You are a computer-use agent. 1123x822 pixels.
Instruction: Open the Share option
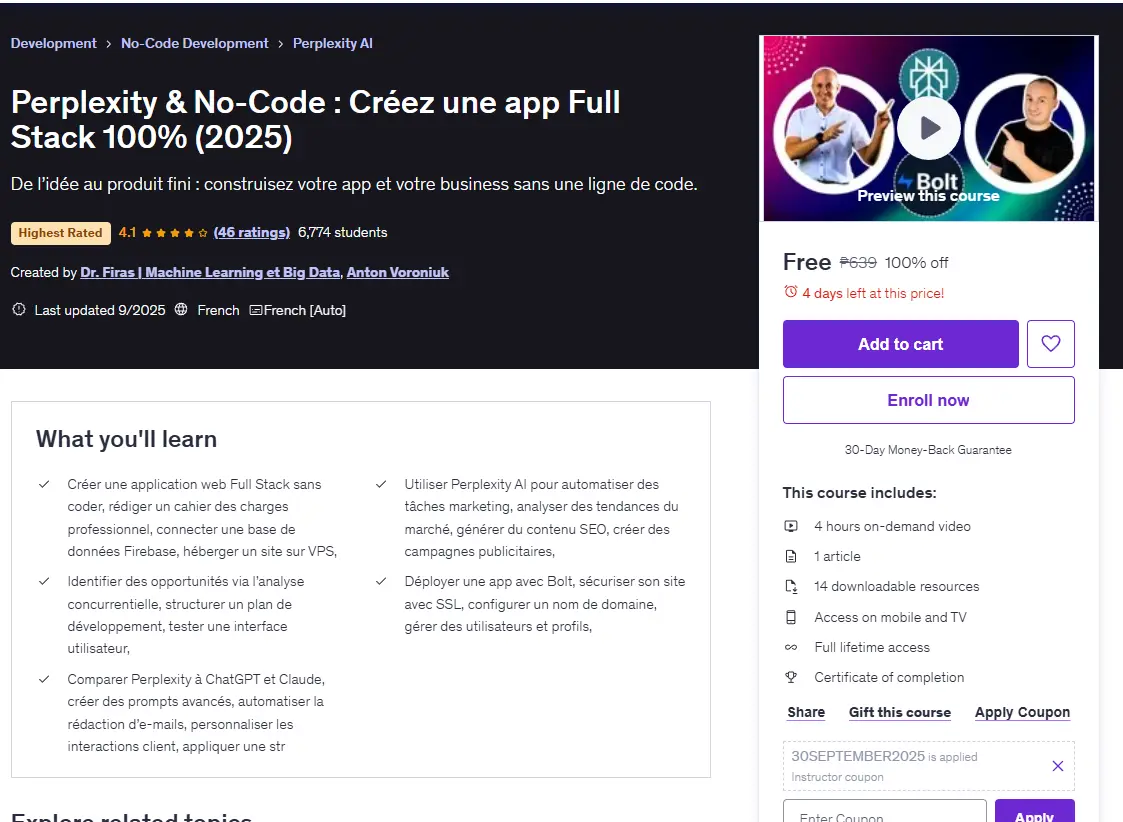coord(806,712)
